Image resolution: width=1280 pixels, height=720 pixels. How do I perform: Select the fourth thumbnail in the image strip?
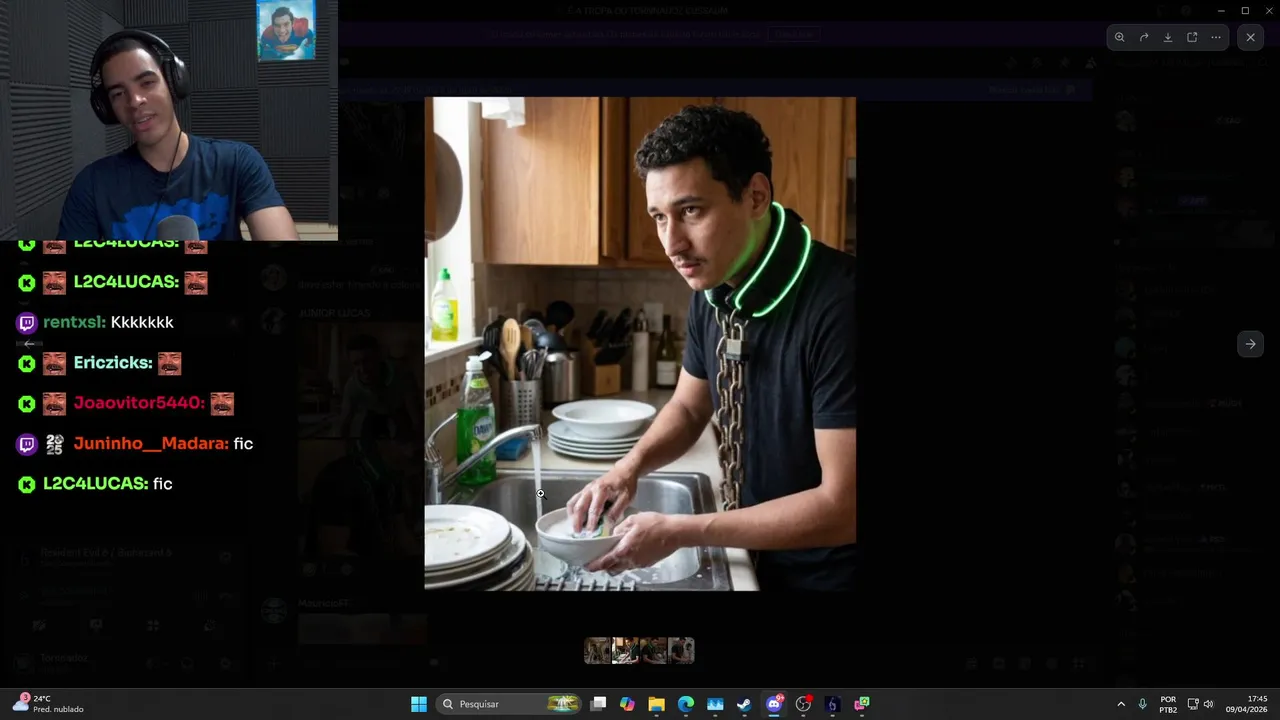pyautogui.click(x=681, y=651)
